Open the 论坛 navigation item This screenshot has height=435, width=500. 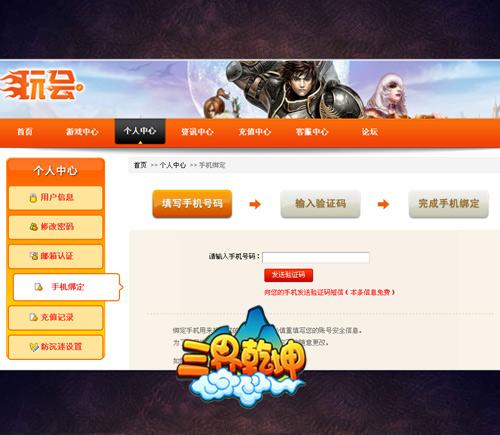coord(370,132)
